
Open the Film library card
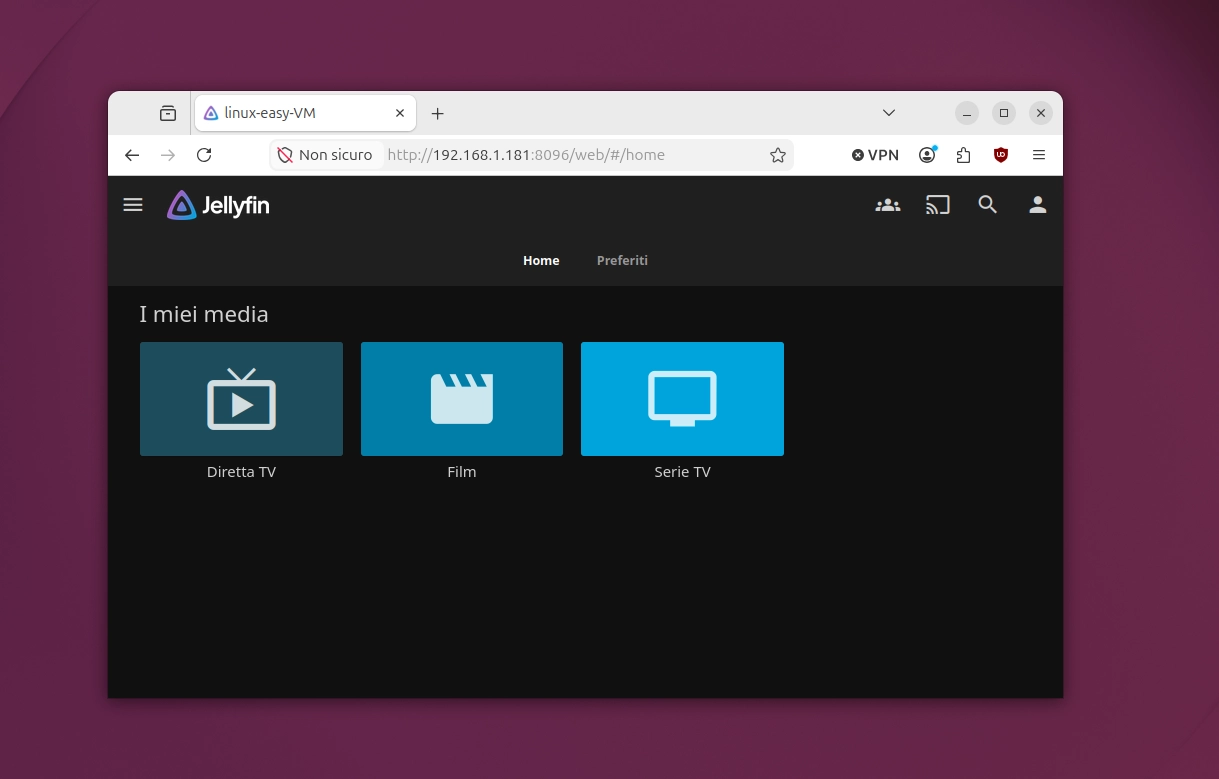[x=462, y=399]
